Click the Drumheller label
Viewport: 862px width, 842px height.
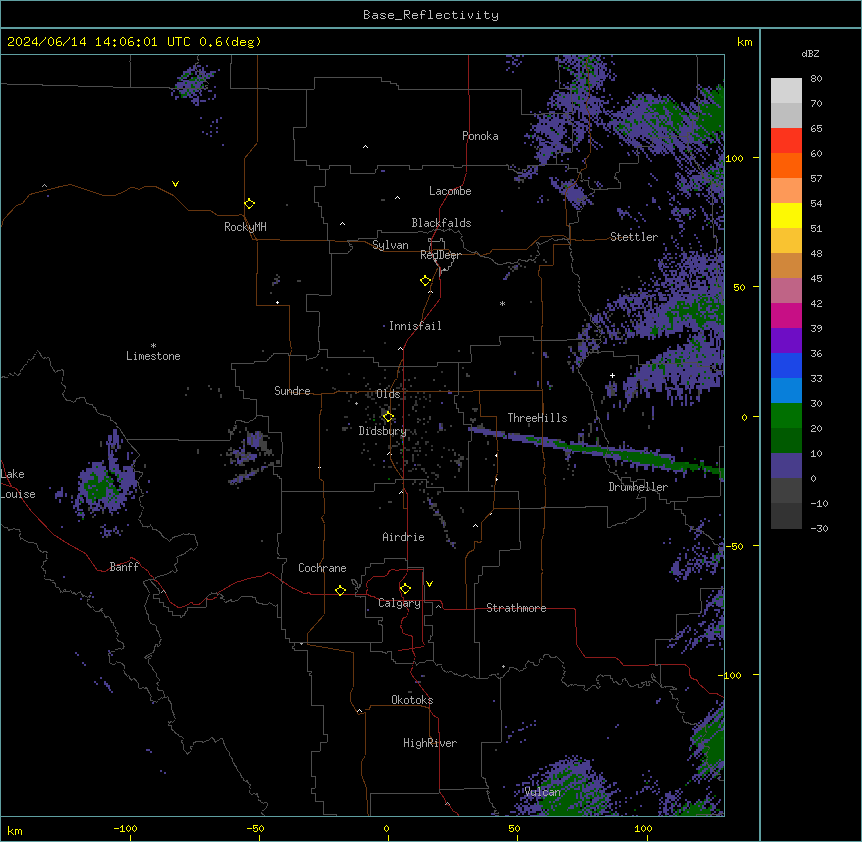638,487
